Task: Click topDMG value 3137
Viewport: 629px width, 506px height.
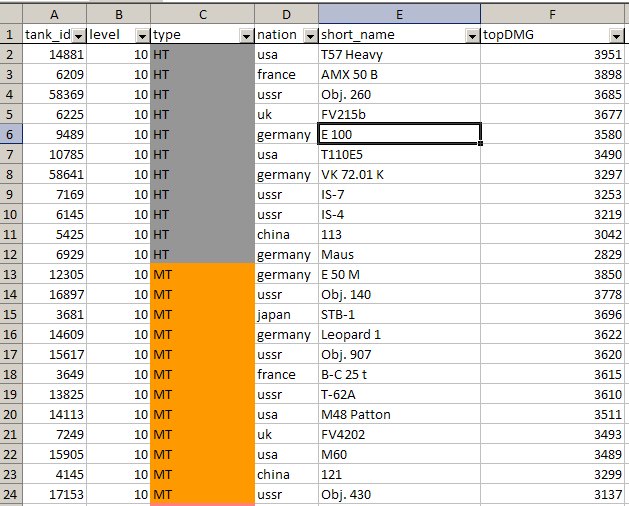Action: (552, 494)
